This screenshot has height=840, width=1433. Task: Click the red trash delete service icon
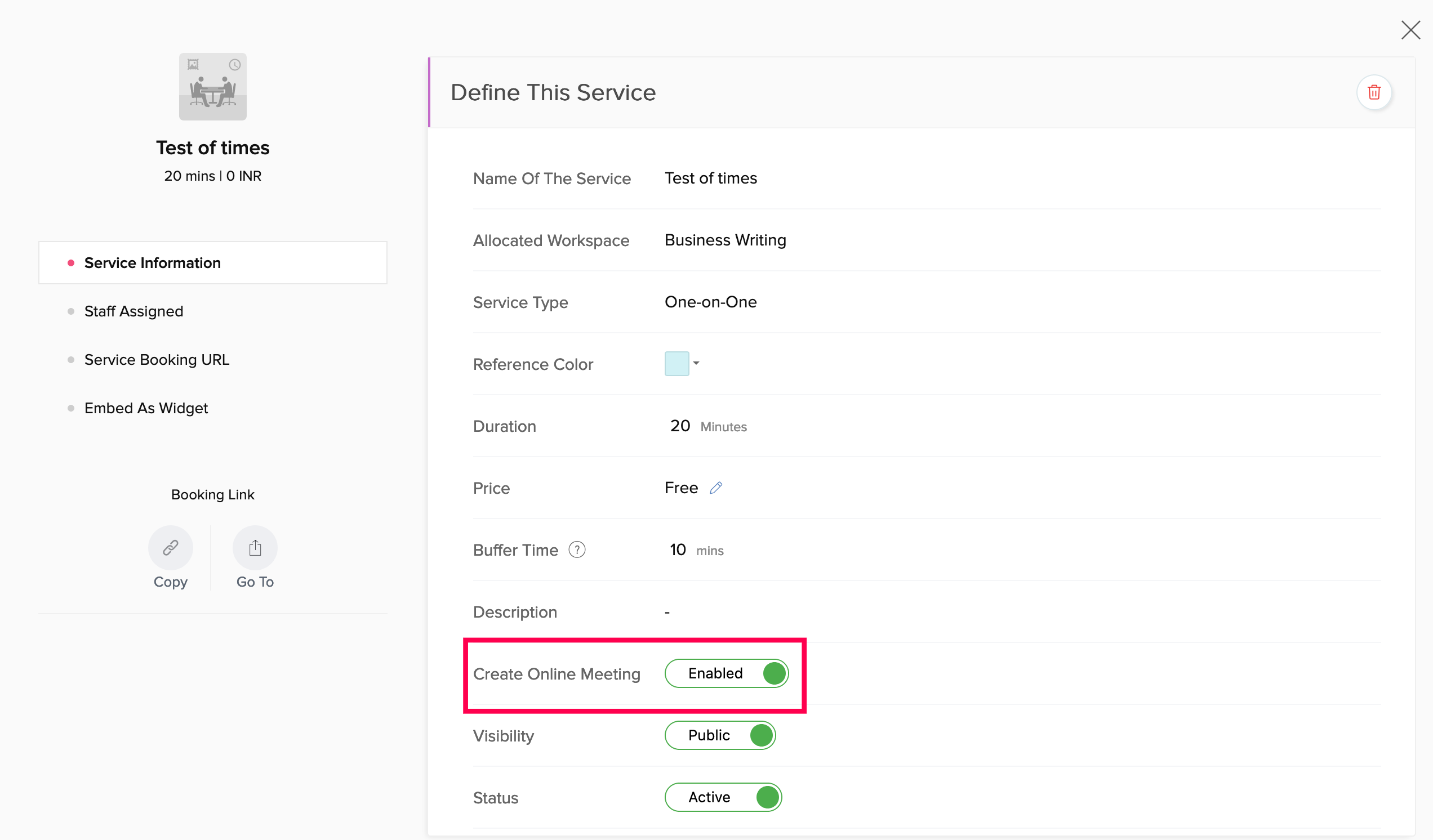pyautogui.click(x=1373, y=92)
